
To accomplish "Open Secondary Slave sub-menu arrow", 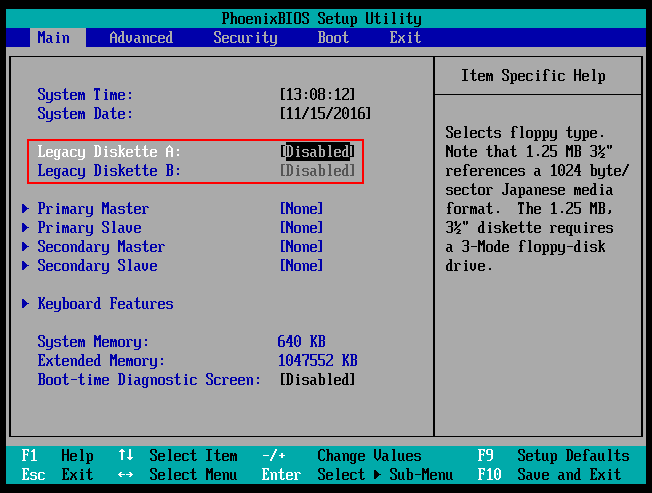I will [25, 266].
